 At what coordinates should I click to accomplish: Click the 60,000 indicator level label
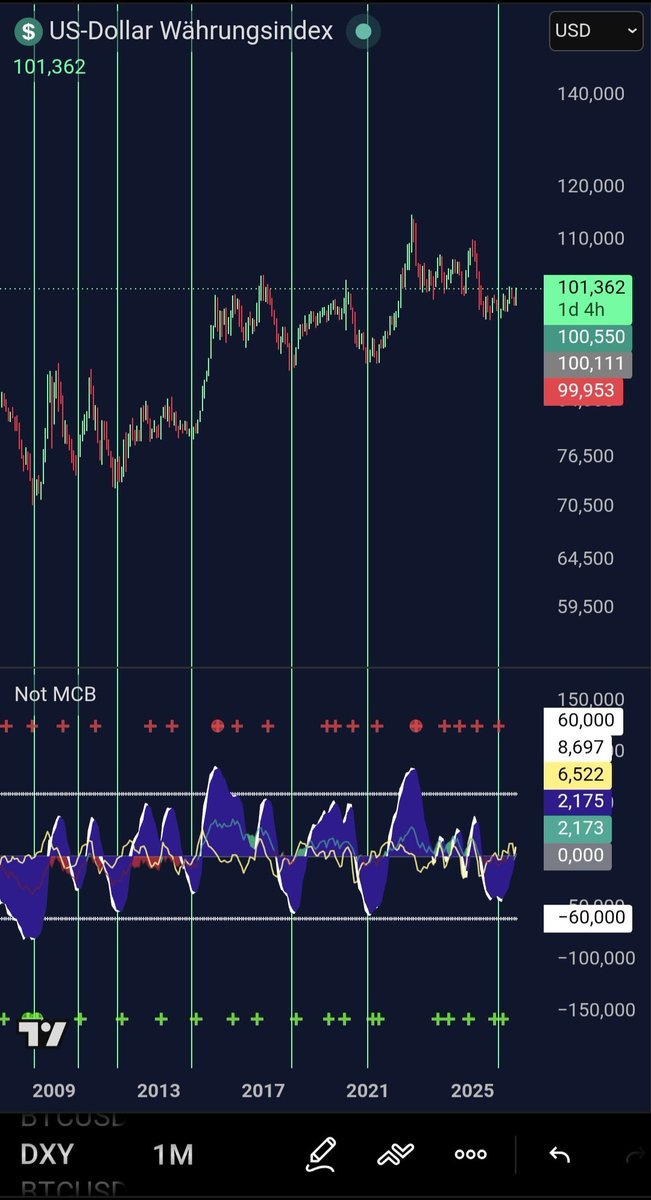pos(584,720)
